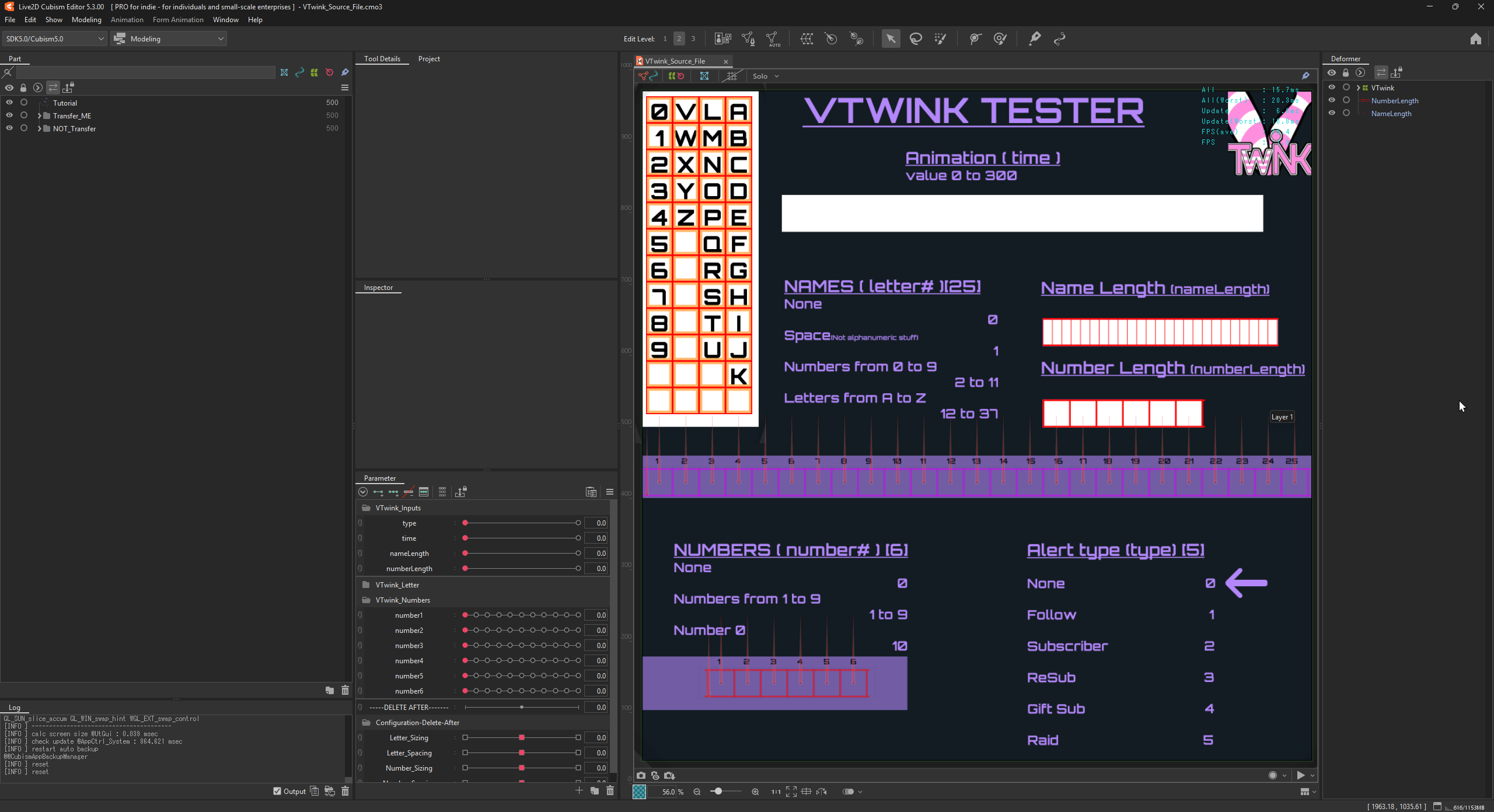The height and width of the screenshot is (812, 1494).
Task: Click the canvas snapshot camera icon
Action: (x=641, y=775)
